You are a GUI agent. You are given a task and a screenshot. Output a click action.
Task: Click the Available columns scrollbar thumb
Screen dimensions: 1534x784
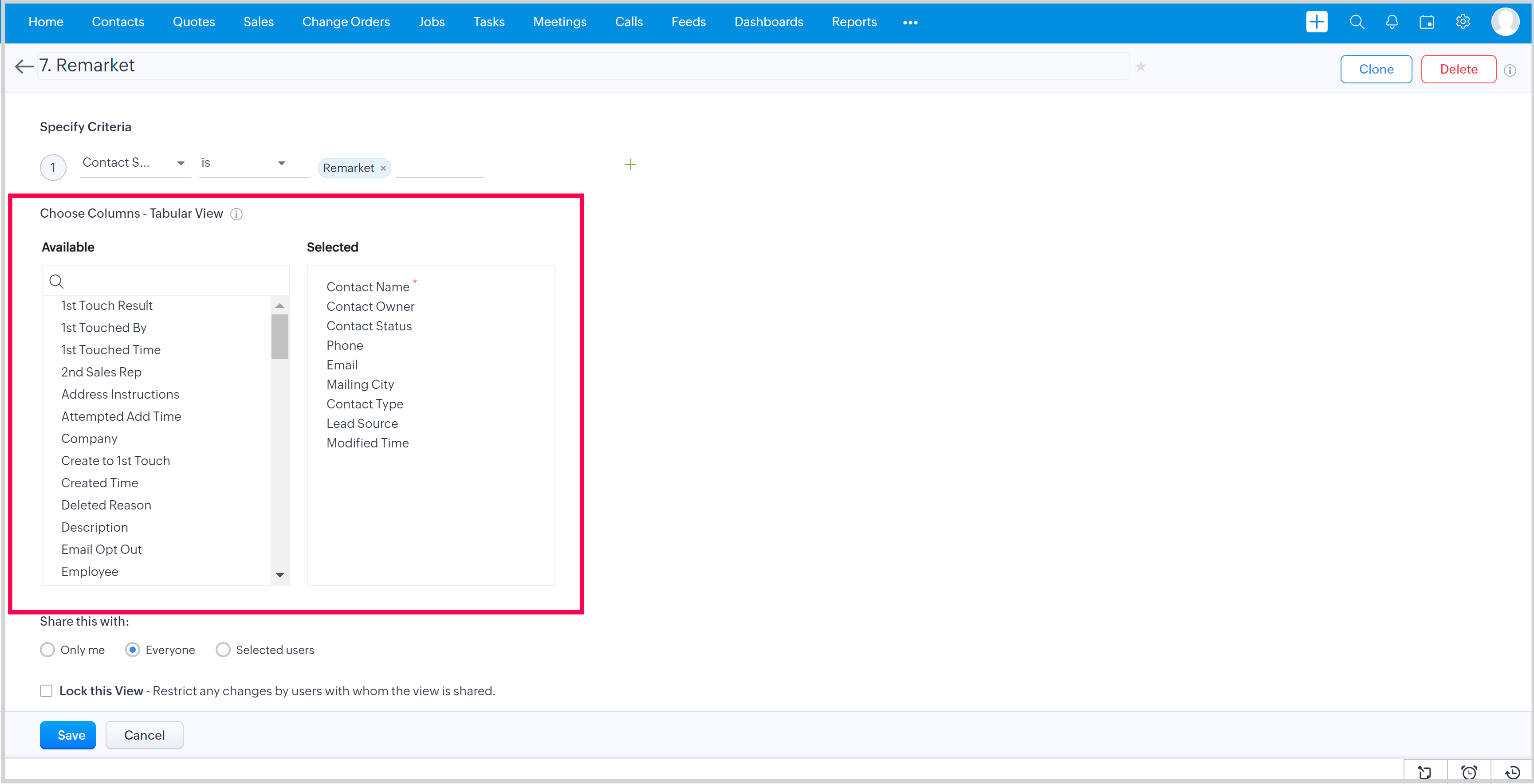280,336
